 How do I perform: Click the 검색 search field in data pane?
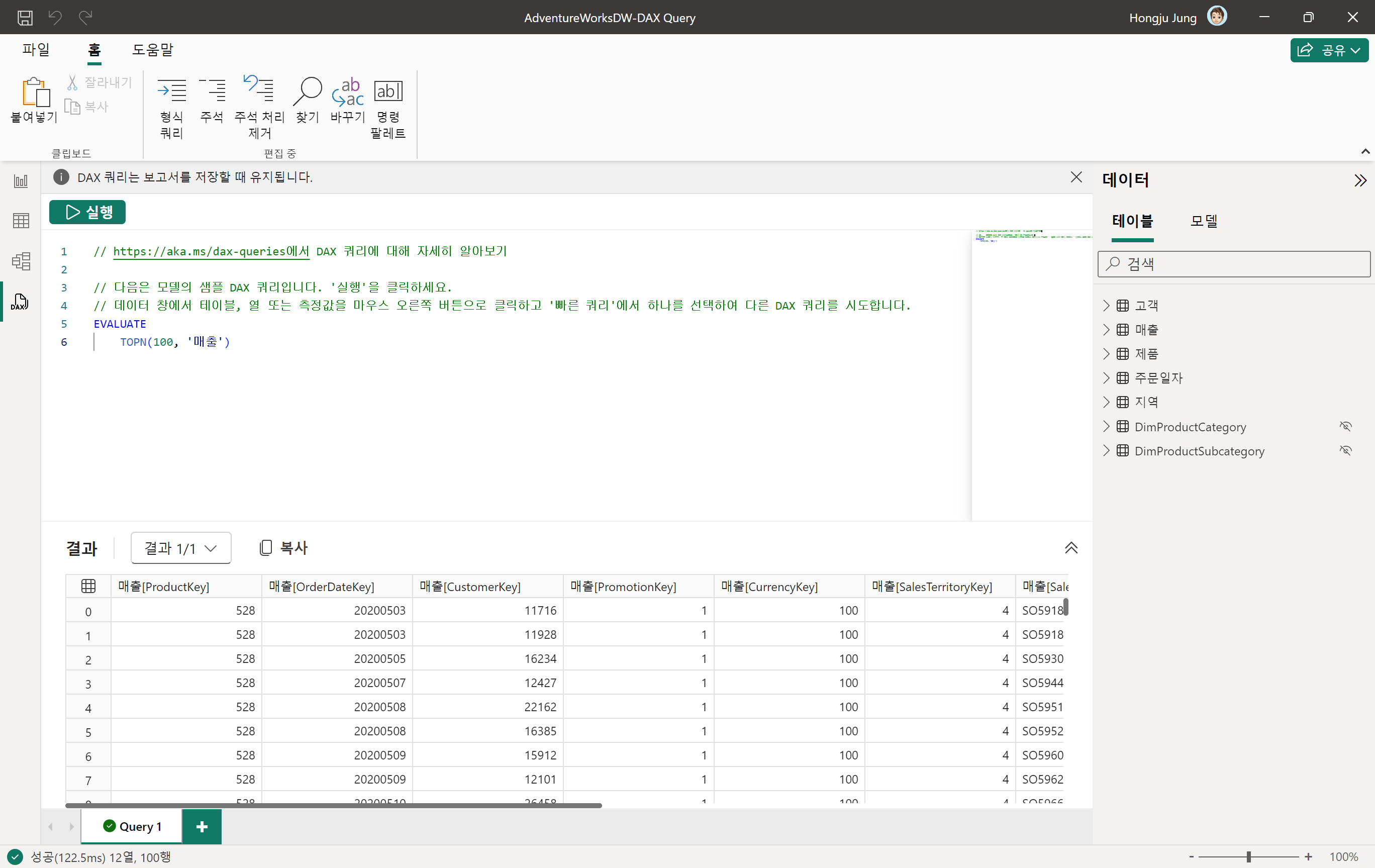coord(1233,264)
